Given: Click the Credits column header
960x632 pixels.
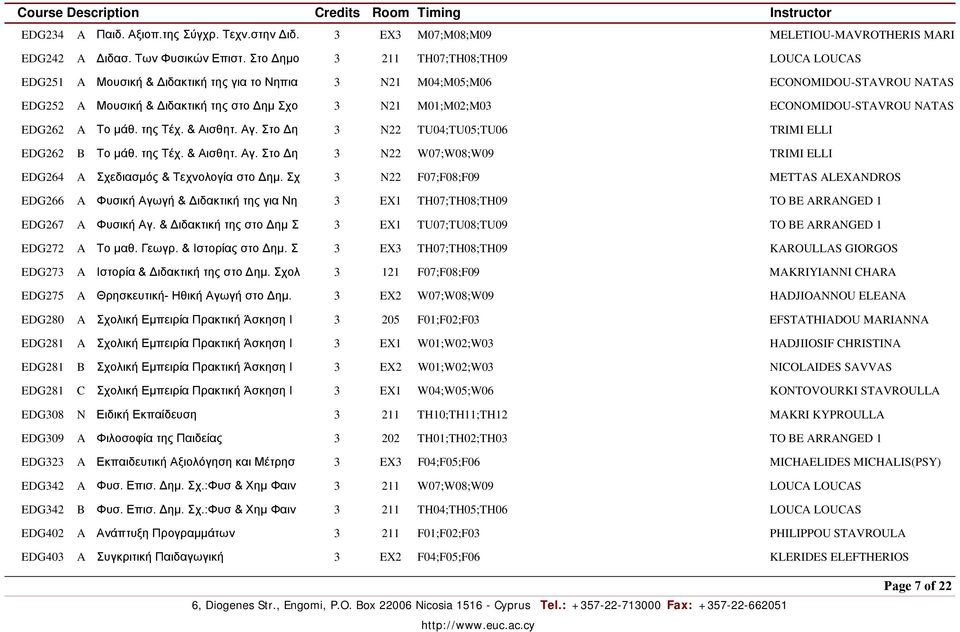Looking at the screenshot, I should click(337, 13).
